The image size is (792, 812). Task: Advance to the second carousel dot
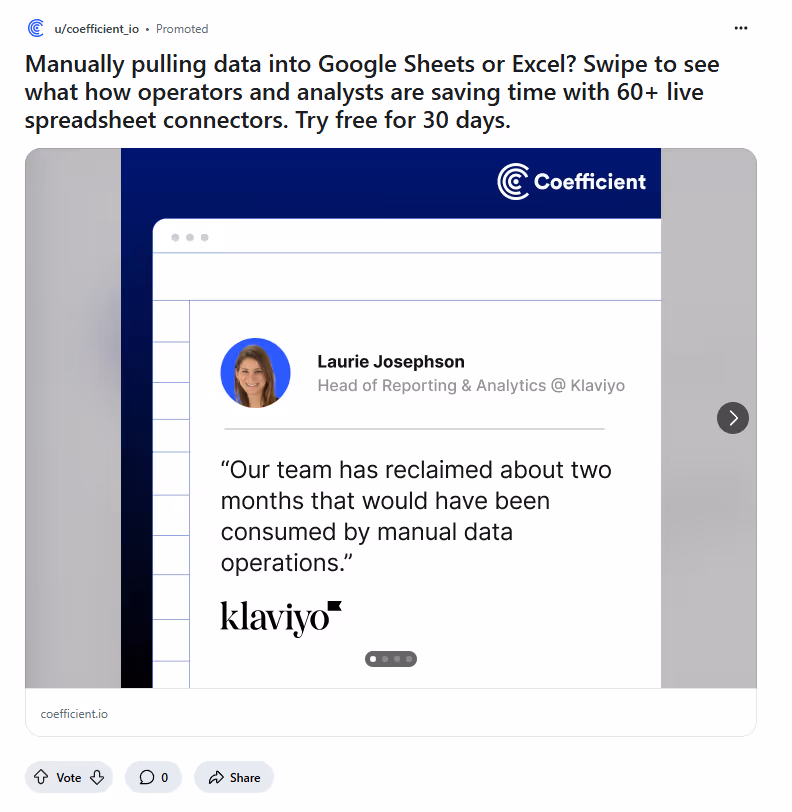386,659
